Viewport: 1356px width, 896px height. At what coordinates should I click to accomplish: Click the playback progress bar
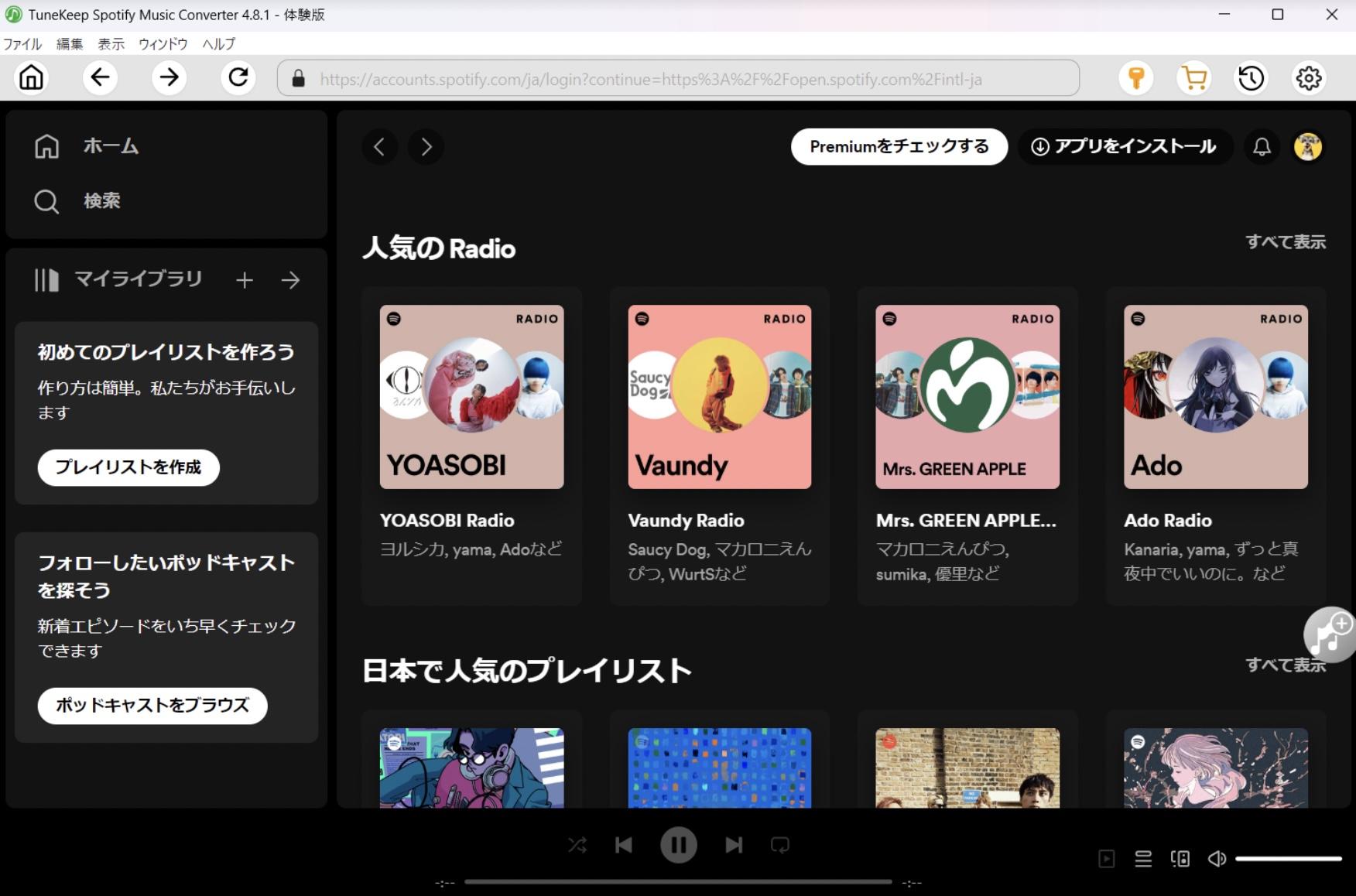pyautogui.click(x=678, y=881)
